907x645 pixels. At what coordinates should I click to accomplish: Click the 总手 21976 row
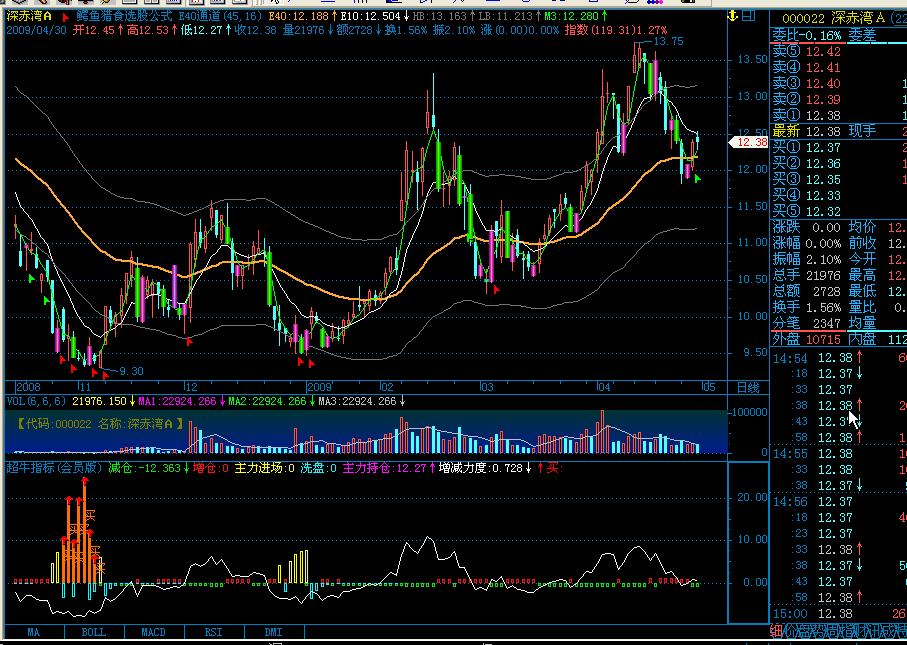807,275
